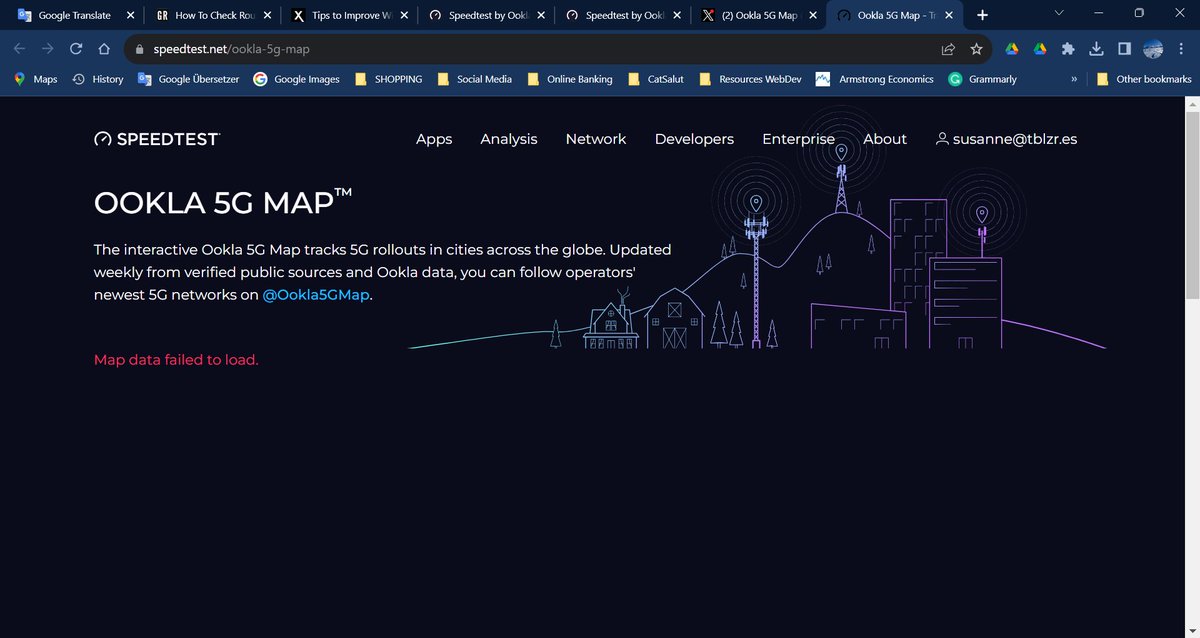Expand the Online Banking bookmarks folder
This screenshot has height=638, width=1200.
(569, 79)
